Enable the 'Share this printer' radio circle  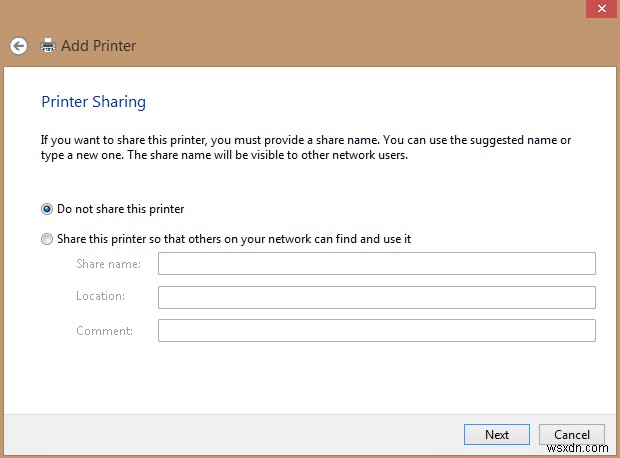pos(47,239)
